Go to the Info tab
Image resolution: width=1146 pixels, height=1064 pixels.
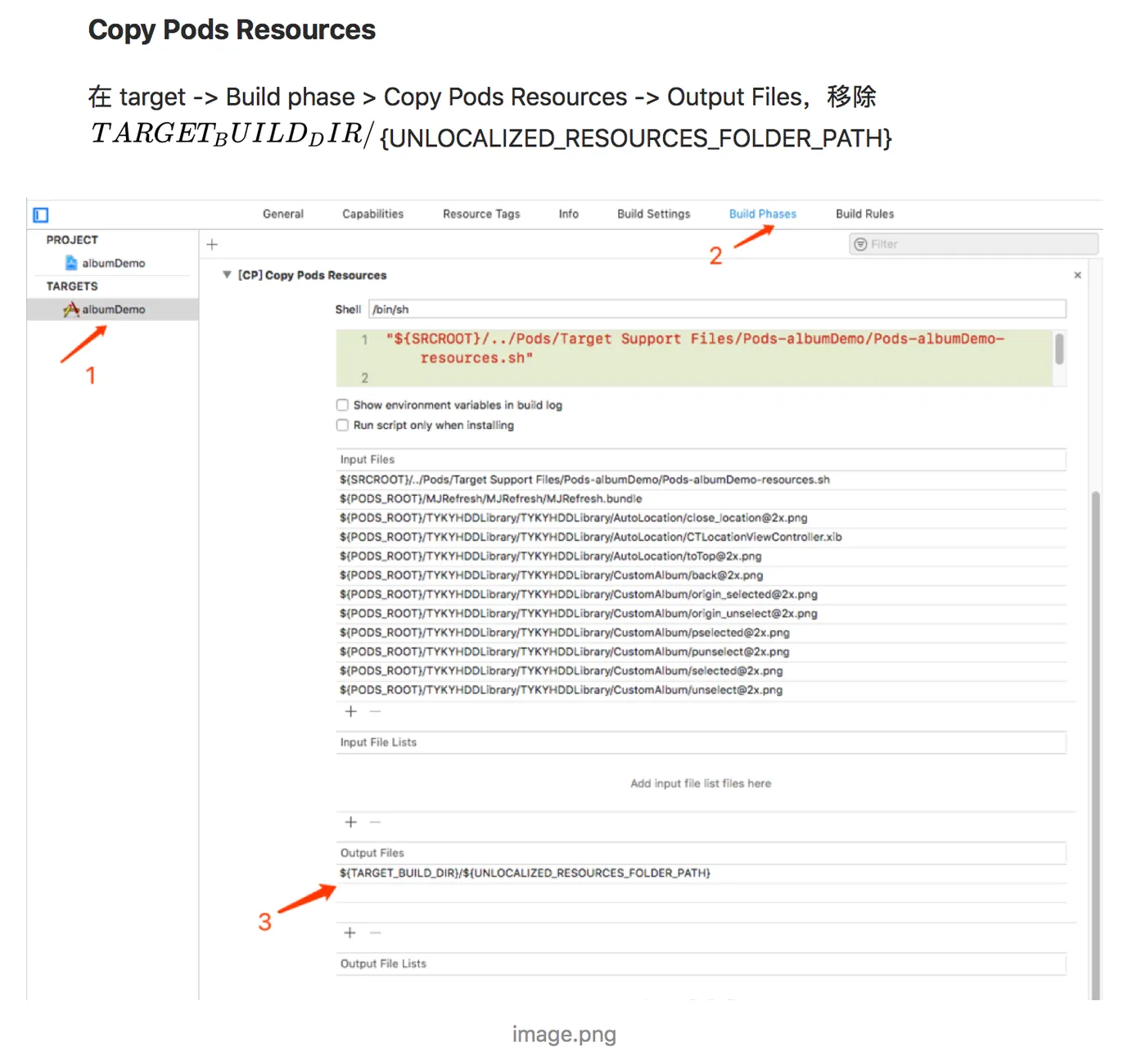[x=569, y=214]
